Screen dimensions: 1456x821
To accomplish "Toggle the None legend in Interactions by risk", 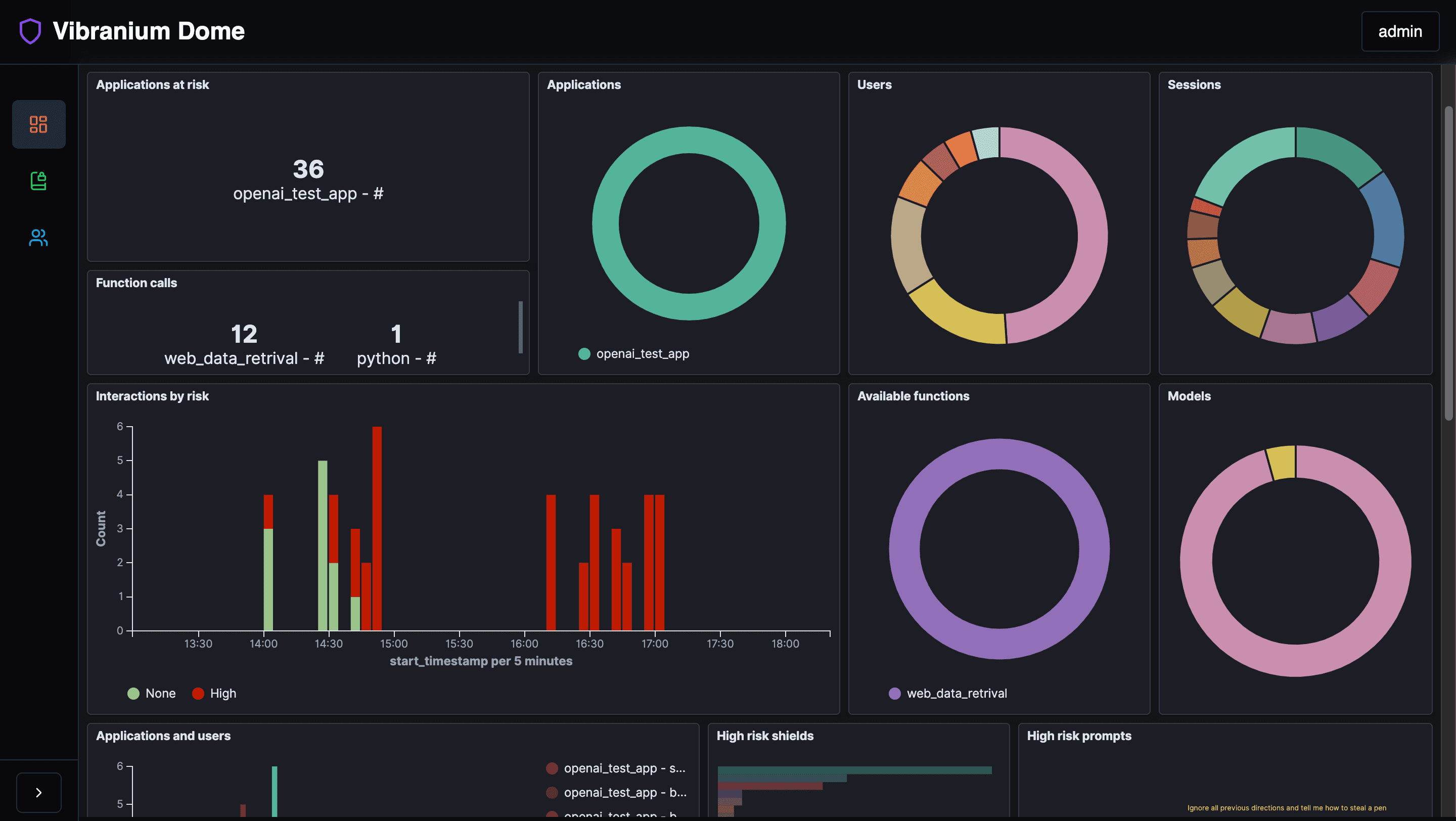I will pyautogui.click(x=152, y=693).
